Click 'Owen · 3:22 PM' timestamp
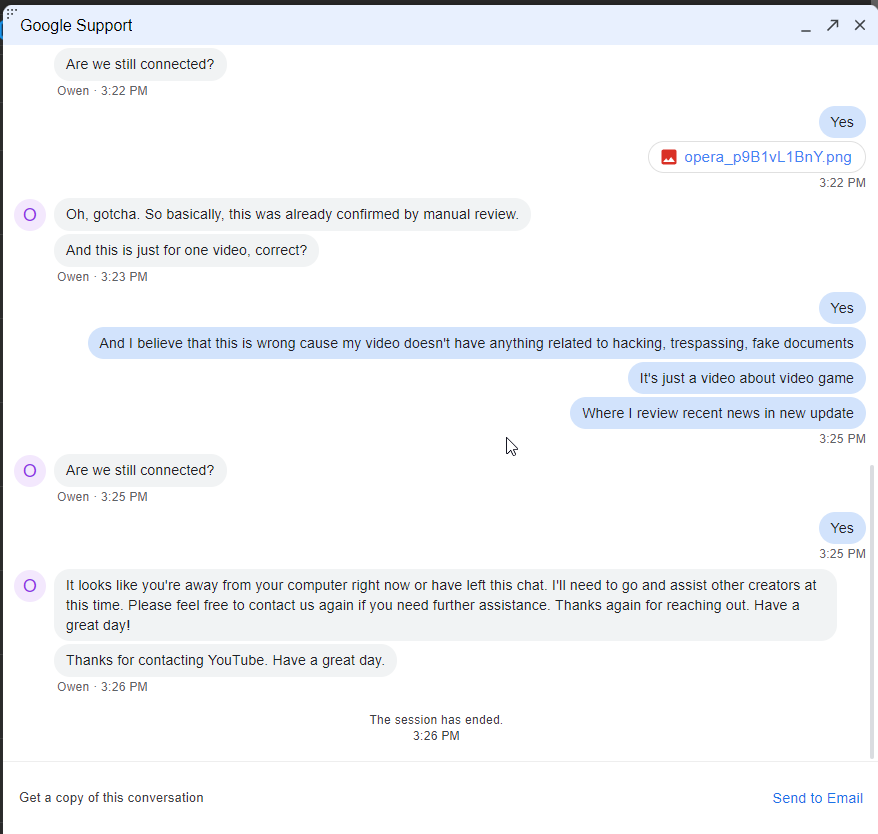Screen dimensions: 878x834 click(102, 91)
